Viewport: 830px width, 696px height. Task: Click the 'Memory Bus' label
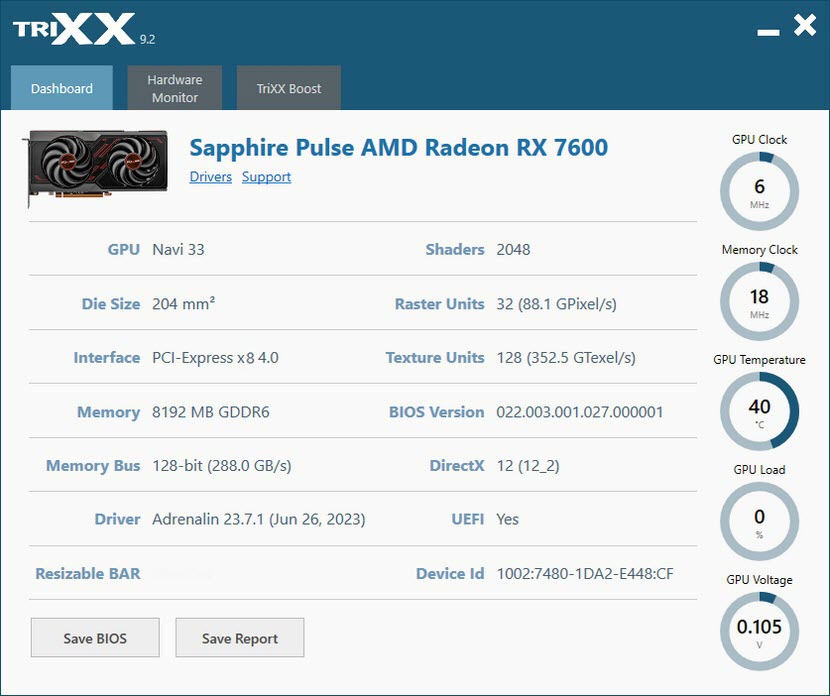click(93, 466)
